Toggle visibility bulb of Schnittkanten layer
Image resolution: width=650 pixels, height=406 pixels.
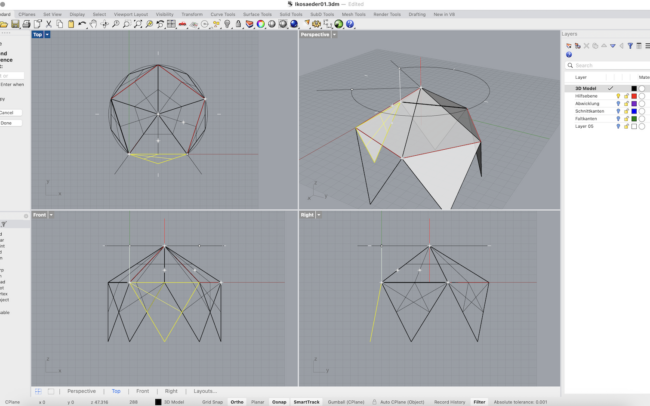tap(618, 111)
